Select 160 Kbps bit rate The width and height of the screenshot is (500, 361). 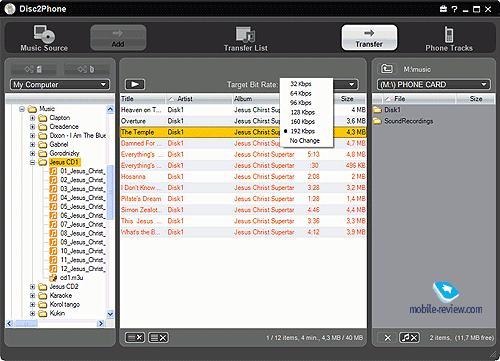303,122
